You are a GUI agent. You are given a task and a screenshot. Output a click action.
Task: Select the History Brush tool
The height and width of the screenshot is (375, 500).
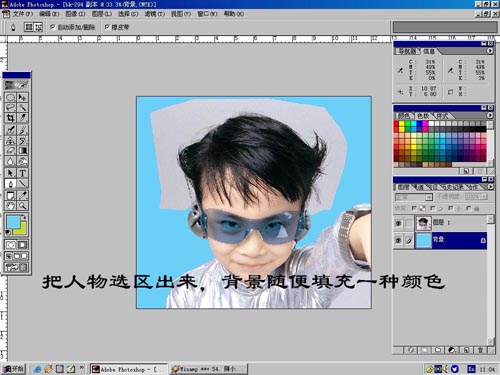pos(22,140)
